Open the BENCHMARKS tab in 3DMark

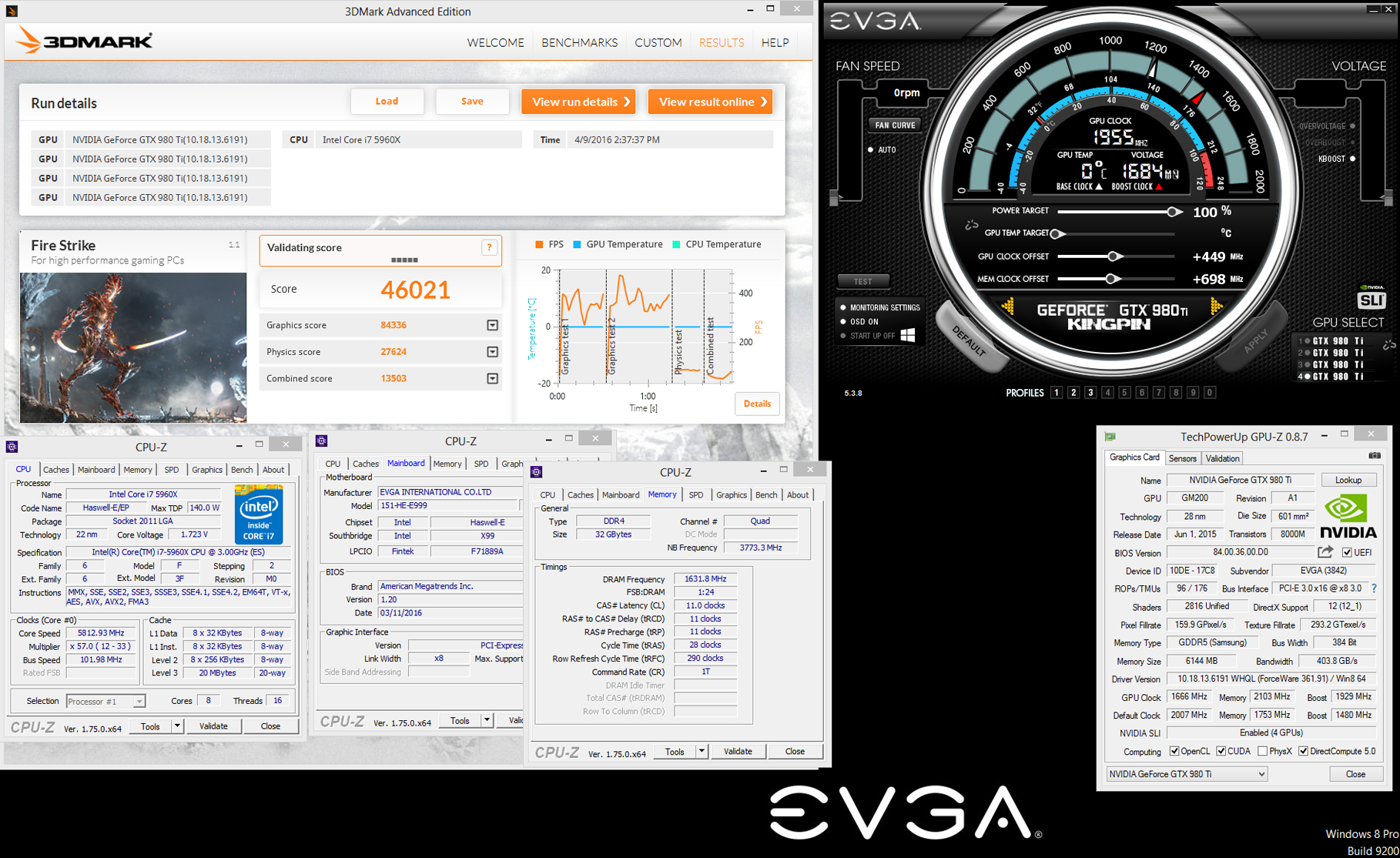tap(579, 42)
